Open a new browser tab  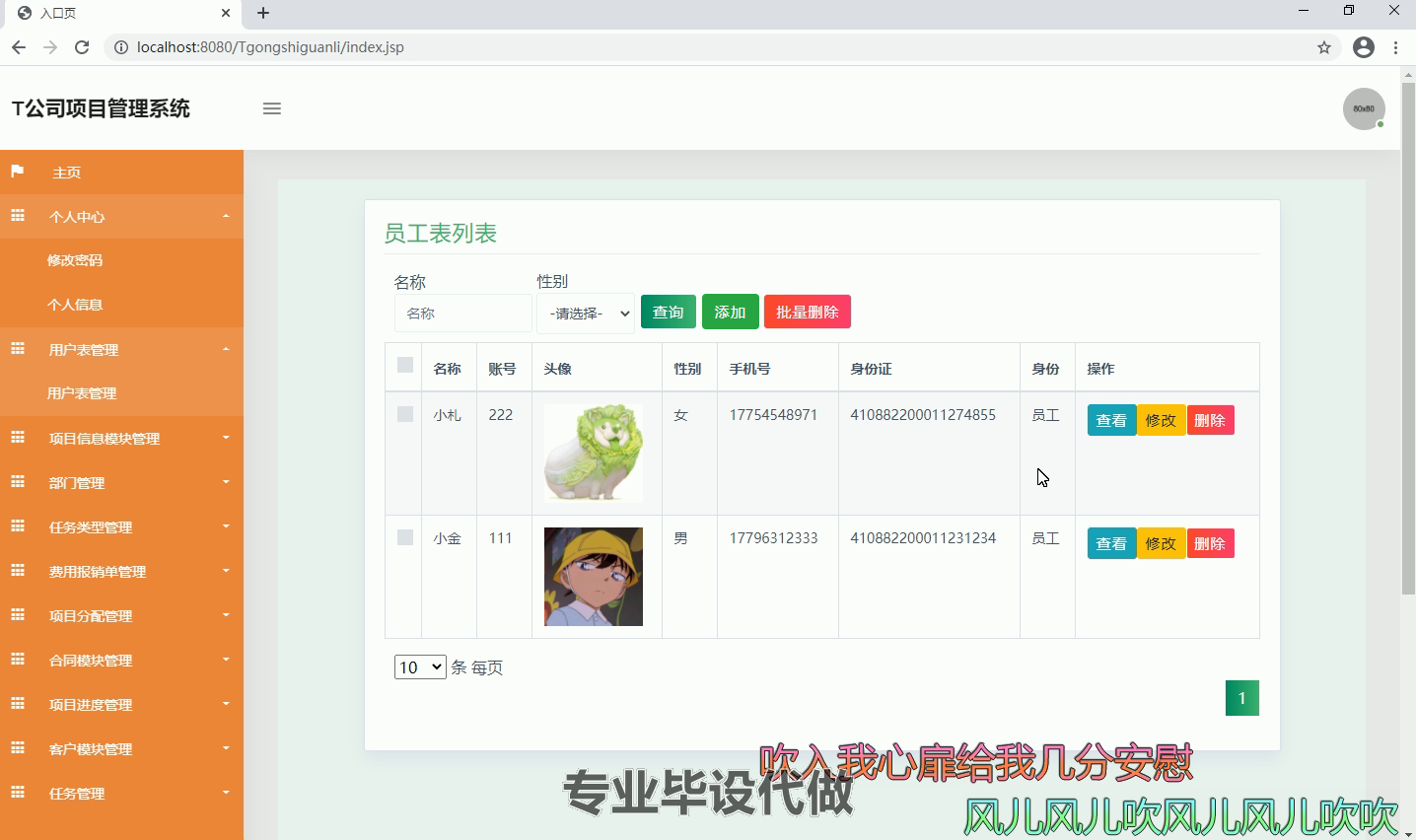coord(263,13)
